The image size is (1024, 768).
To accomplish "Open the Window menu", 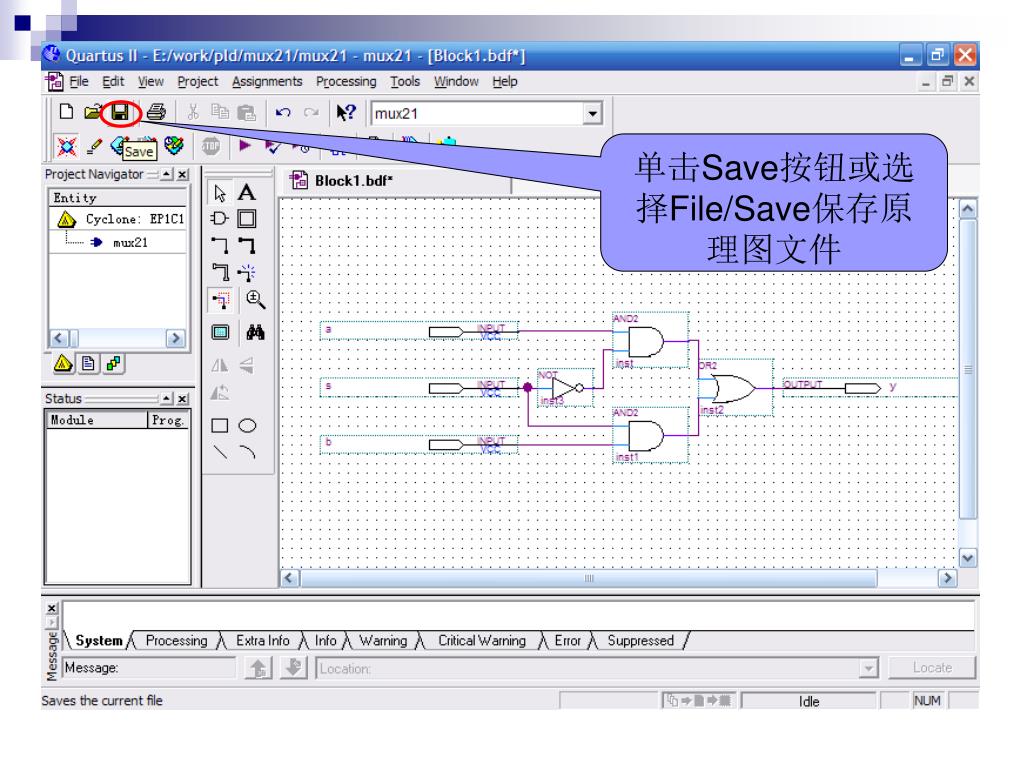I will [x=456, y=82].
